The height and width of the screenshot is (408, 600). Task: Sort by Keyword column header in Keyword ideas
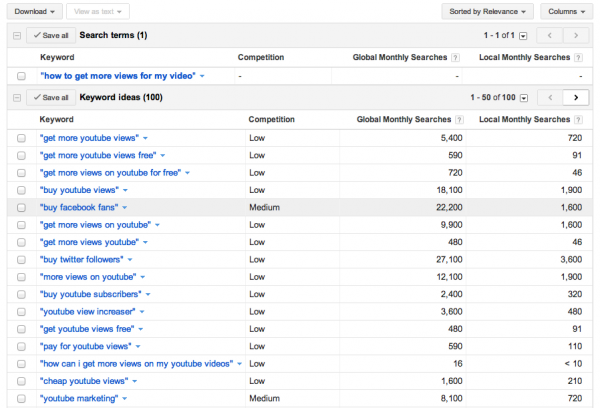[57, 118]
